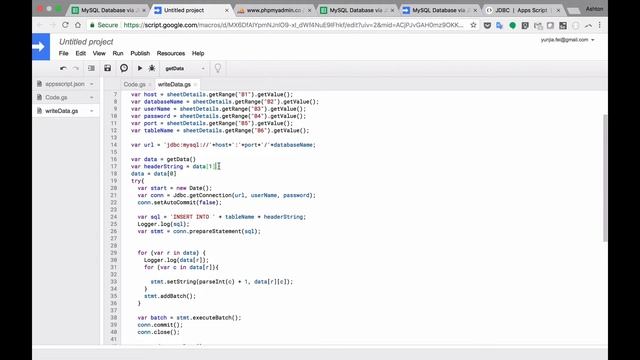
Task: Save the project with the floppy disk icon
Action: (x=107, y=69)
